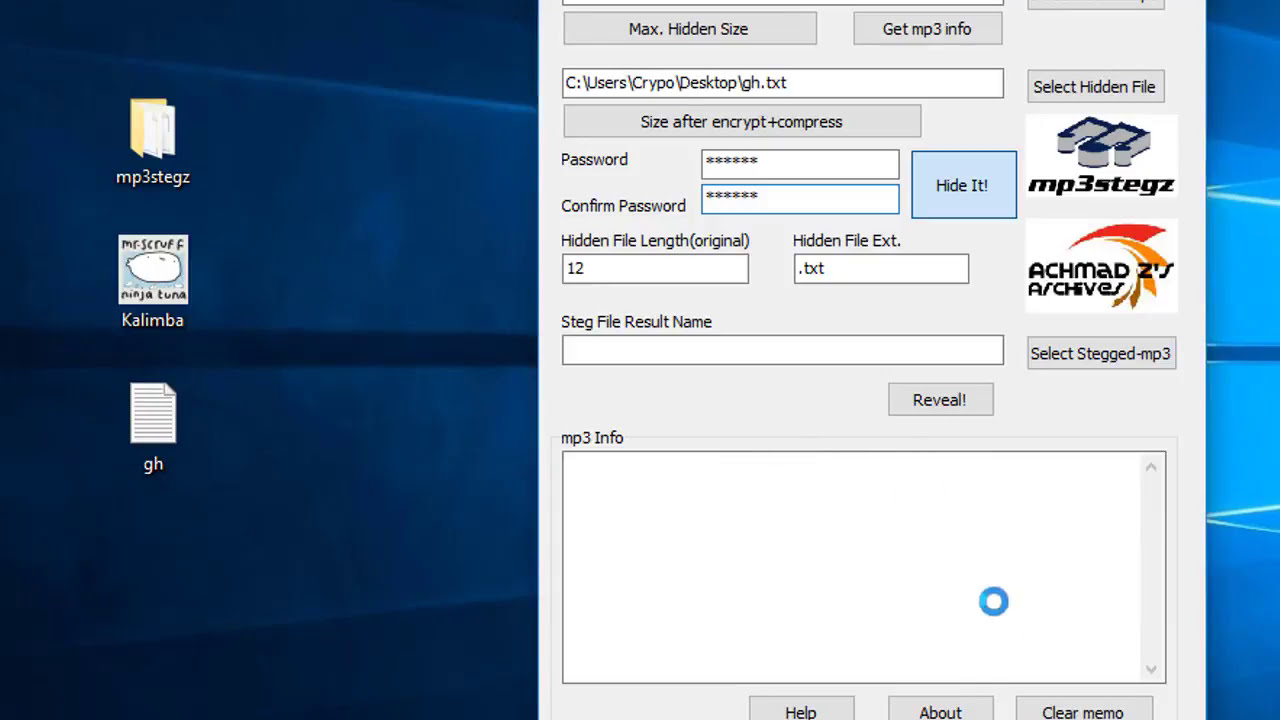The height and width of the screenshot is (720, 1280).
Task: Click the mp3stegz logo image
Action: tap(1101, 156)
